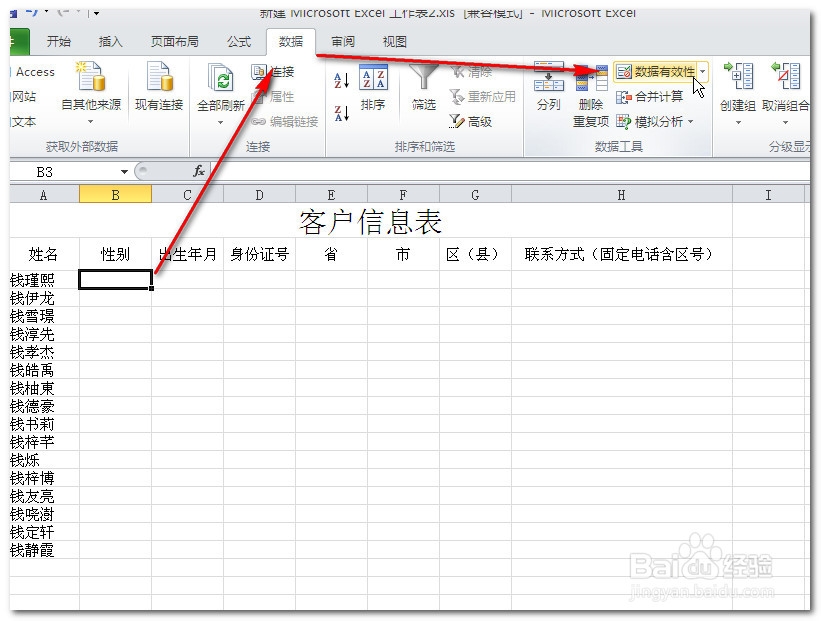The height and width of the screenshot is (621, 821).
Task: Select column B header
Action: (x=115, y=195)
